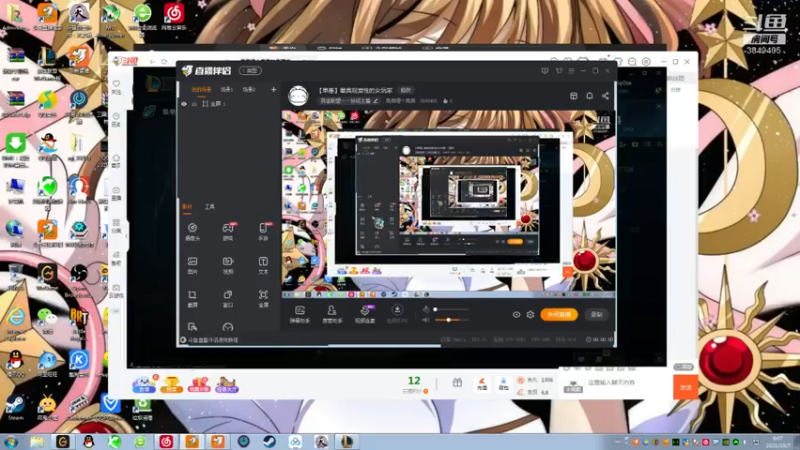The width and height of the screenshot is (800, 450).
Task: Open History in browser sidebar
Action: 117,119
